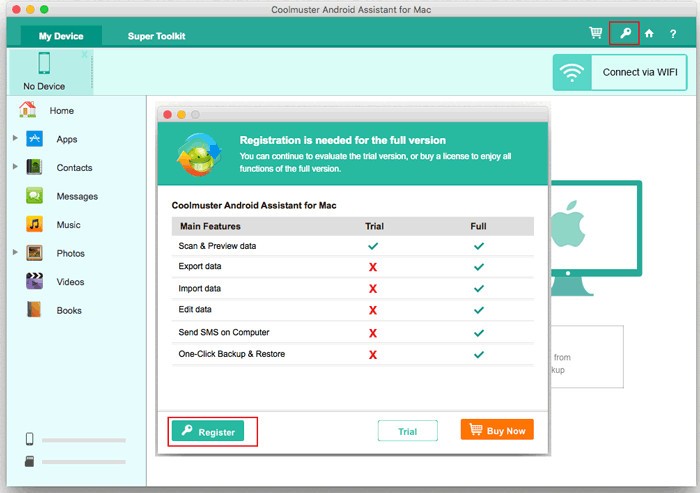Close the No Device tab
Screen dimensions: 700x493
click(x=84, y=54)
